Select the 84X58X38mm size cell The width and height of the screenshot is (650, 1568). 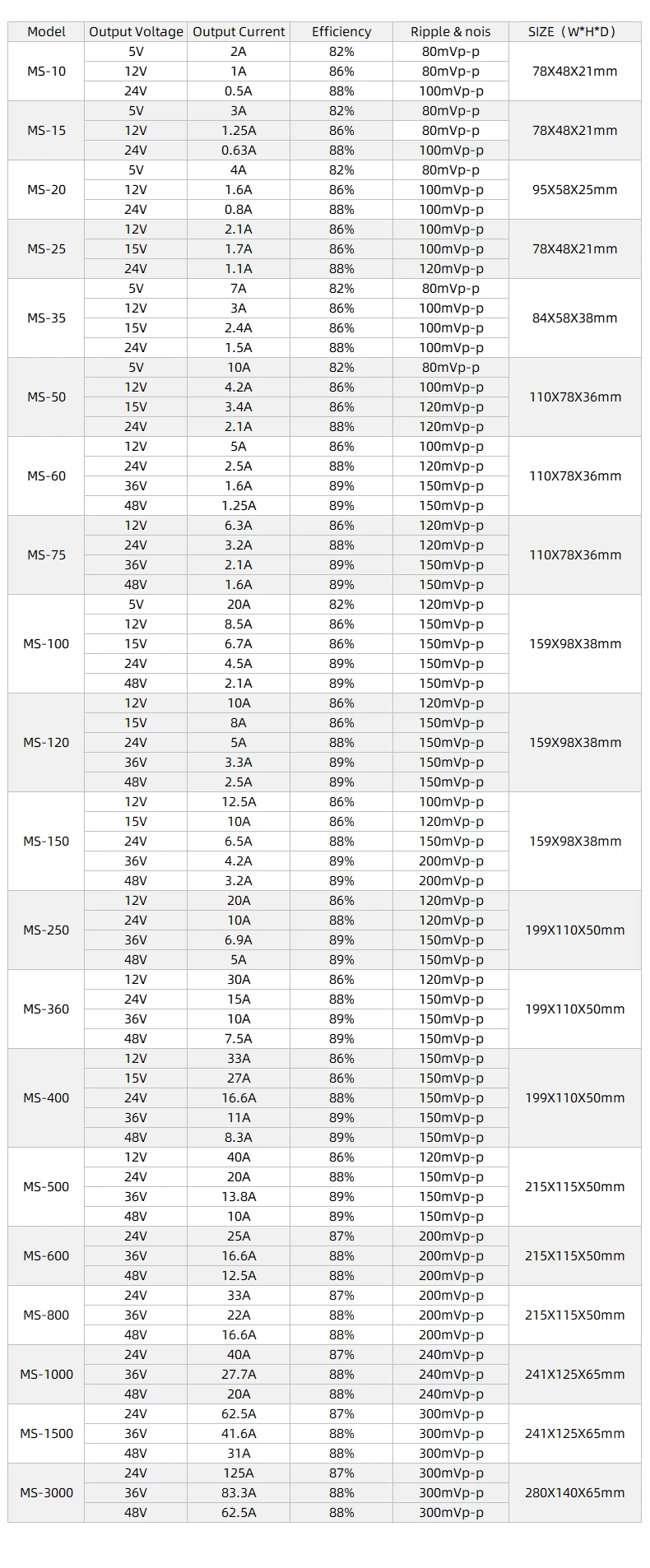pyautogui.click(x=574, y=318)
